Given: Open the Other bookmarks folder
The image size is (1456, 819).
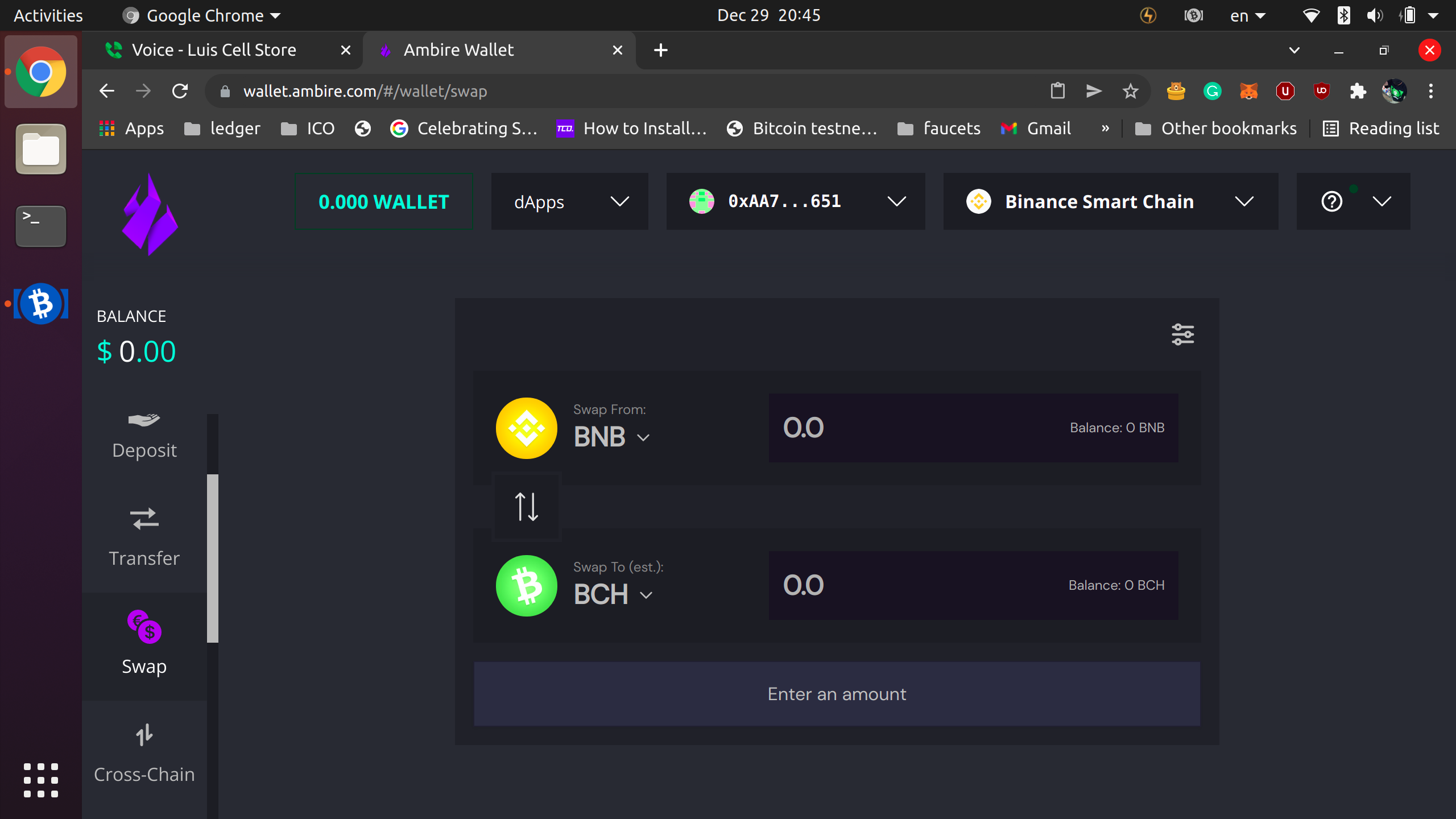Looking at the screenshot, I should 1216,129.
